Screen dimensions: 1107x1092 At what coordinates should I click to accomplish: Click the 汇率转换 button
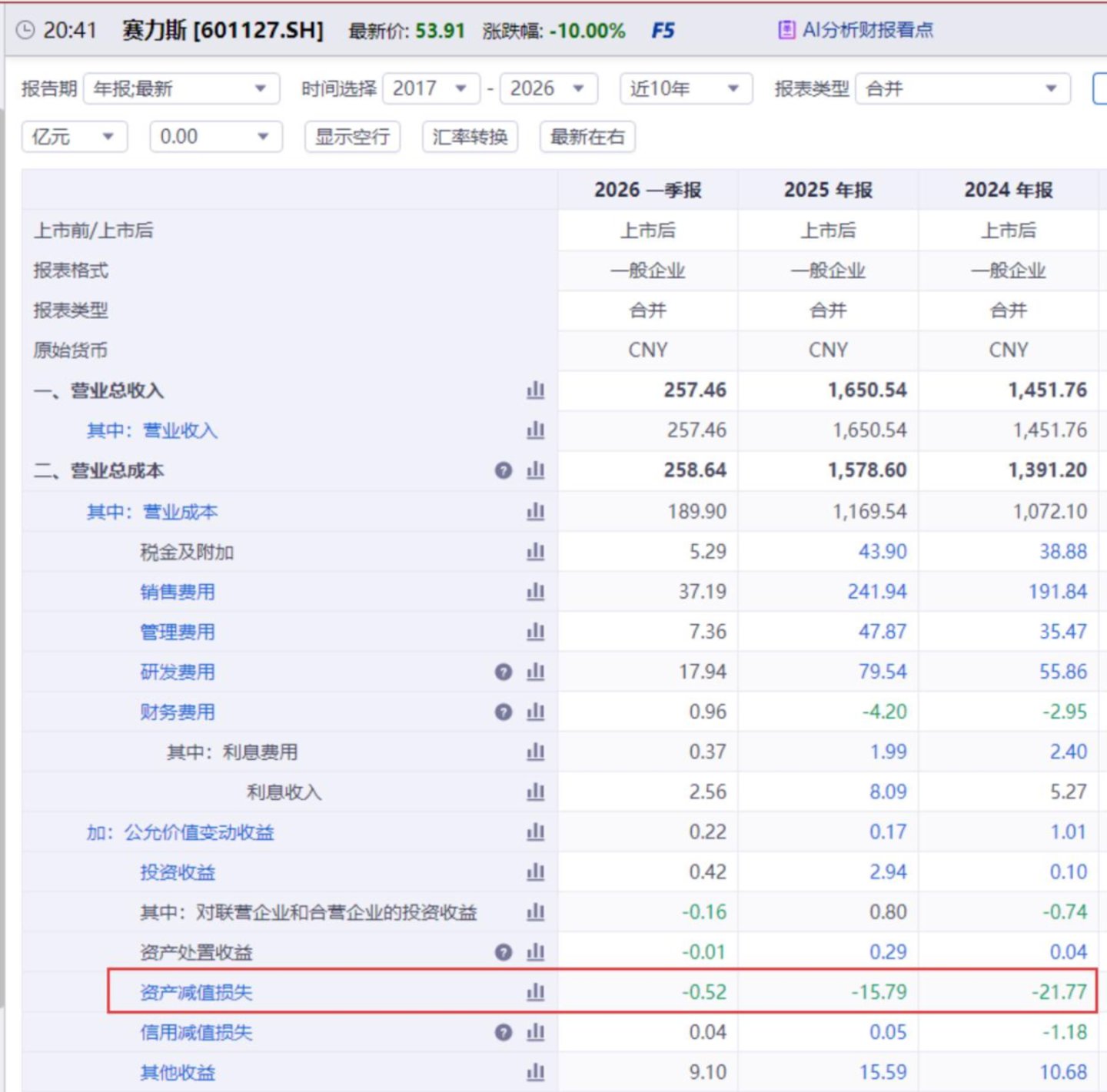[x=470, y=137]
